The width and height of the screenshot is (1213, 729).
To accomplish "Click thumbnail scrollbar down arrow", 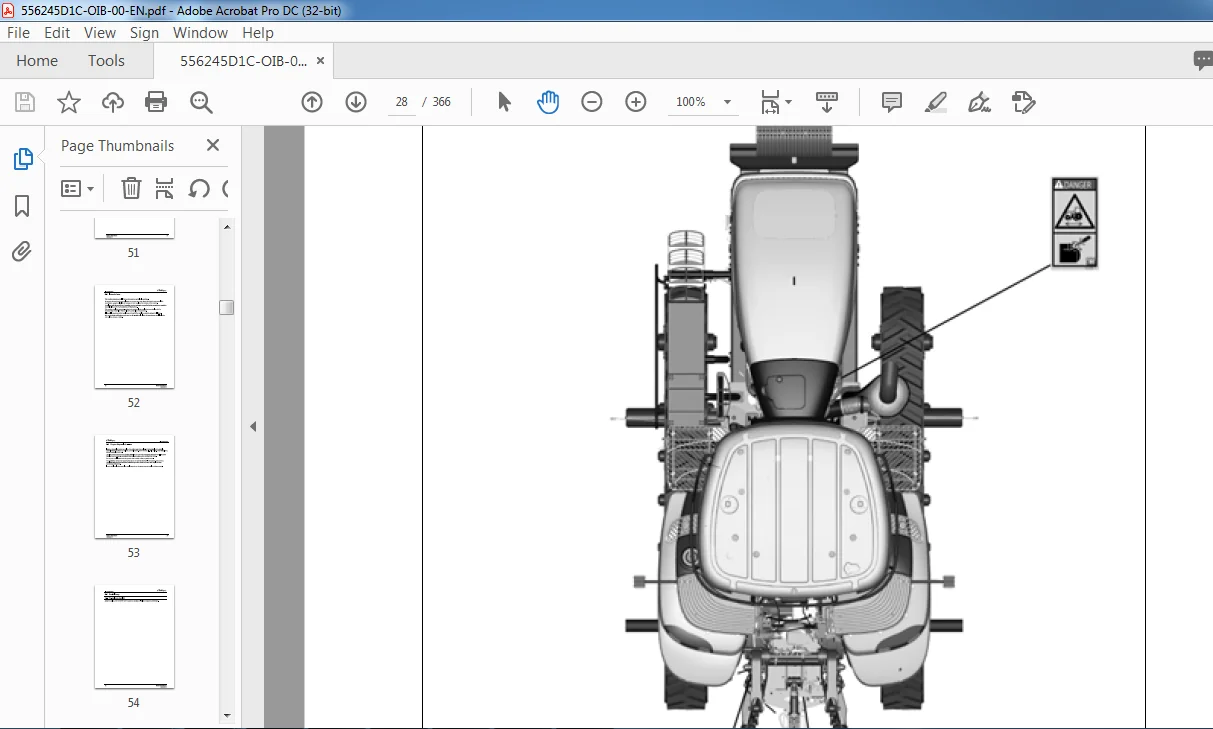I will (x=227, y=715).
